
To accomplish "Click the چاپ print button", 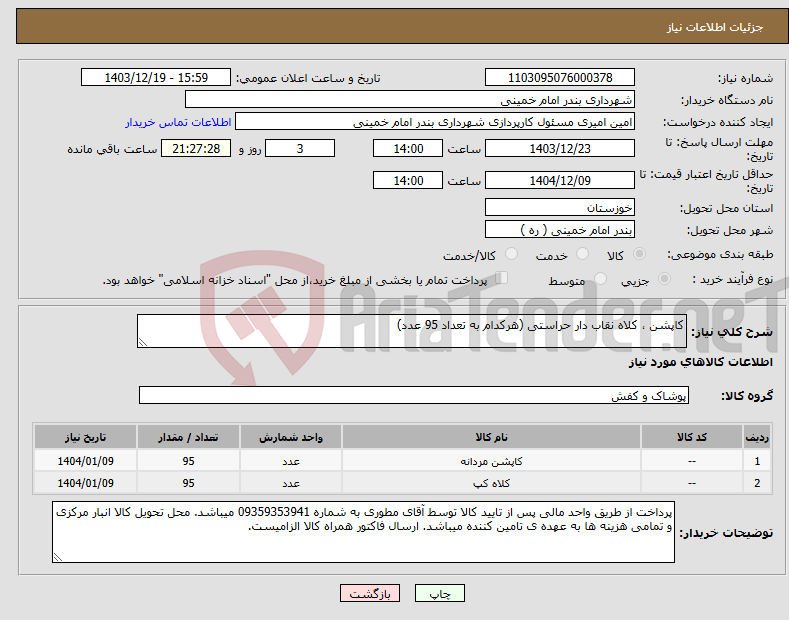I will 440,593.
